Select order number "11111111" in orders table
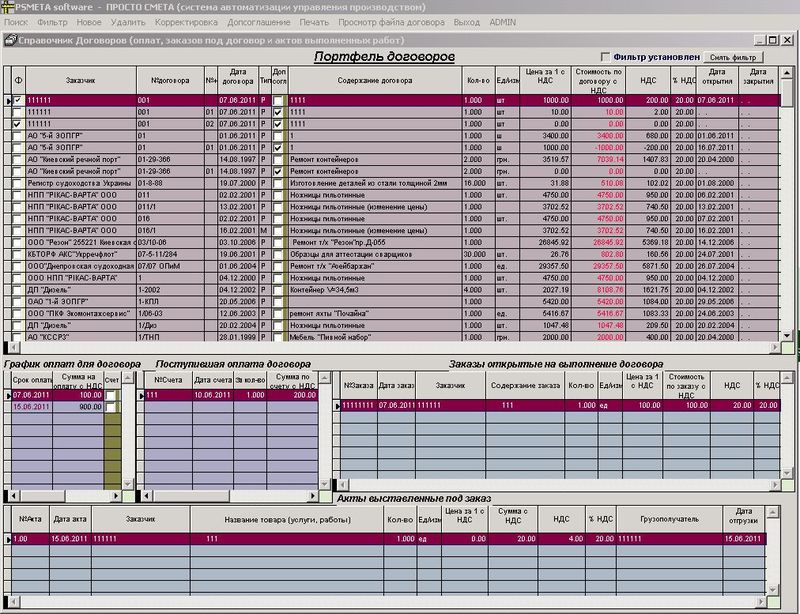The image size is (800, 614). pos(359,405)
